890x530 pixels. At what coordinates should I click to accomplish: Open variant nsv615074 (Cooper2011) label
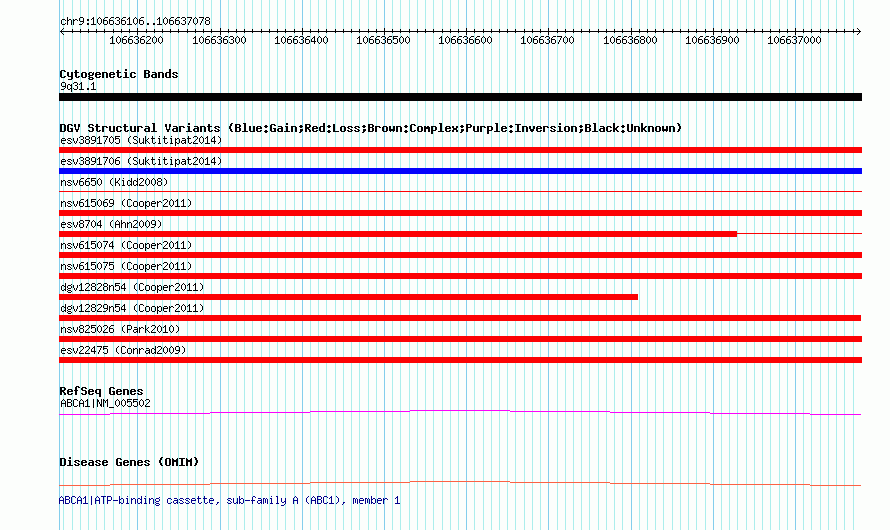[x=126, y=245]
